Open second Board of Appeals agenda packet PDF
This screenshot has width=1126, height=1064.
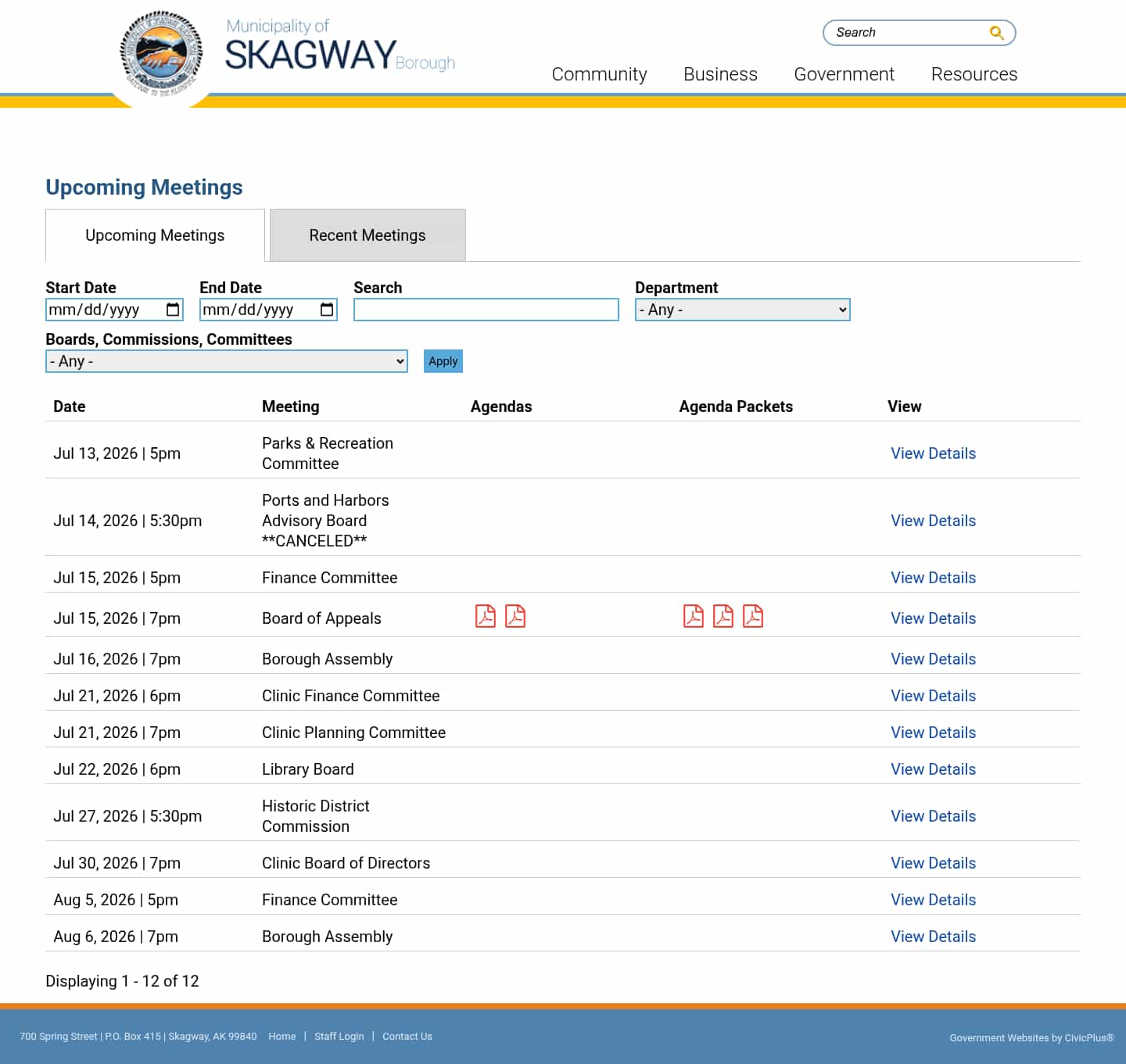(x=723, y=616)
